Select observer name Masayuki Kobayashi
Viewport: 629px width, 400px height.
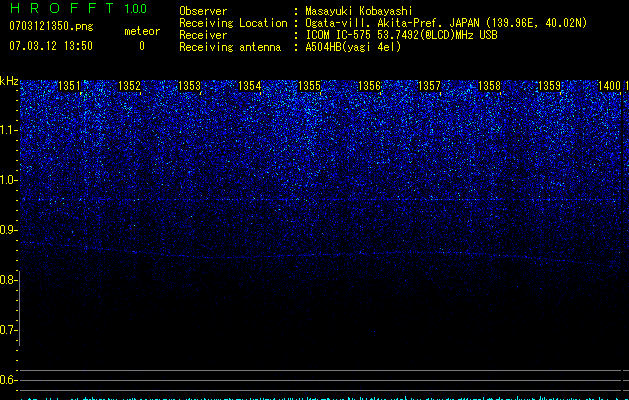coord(359,11)
